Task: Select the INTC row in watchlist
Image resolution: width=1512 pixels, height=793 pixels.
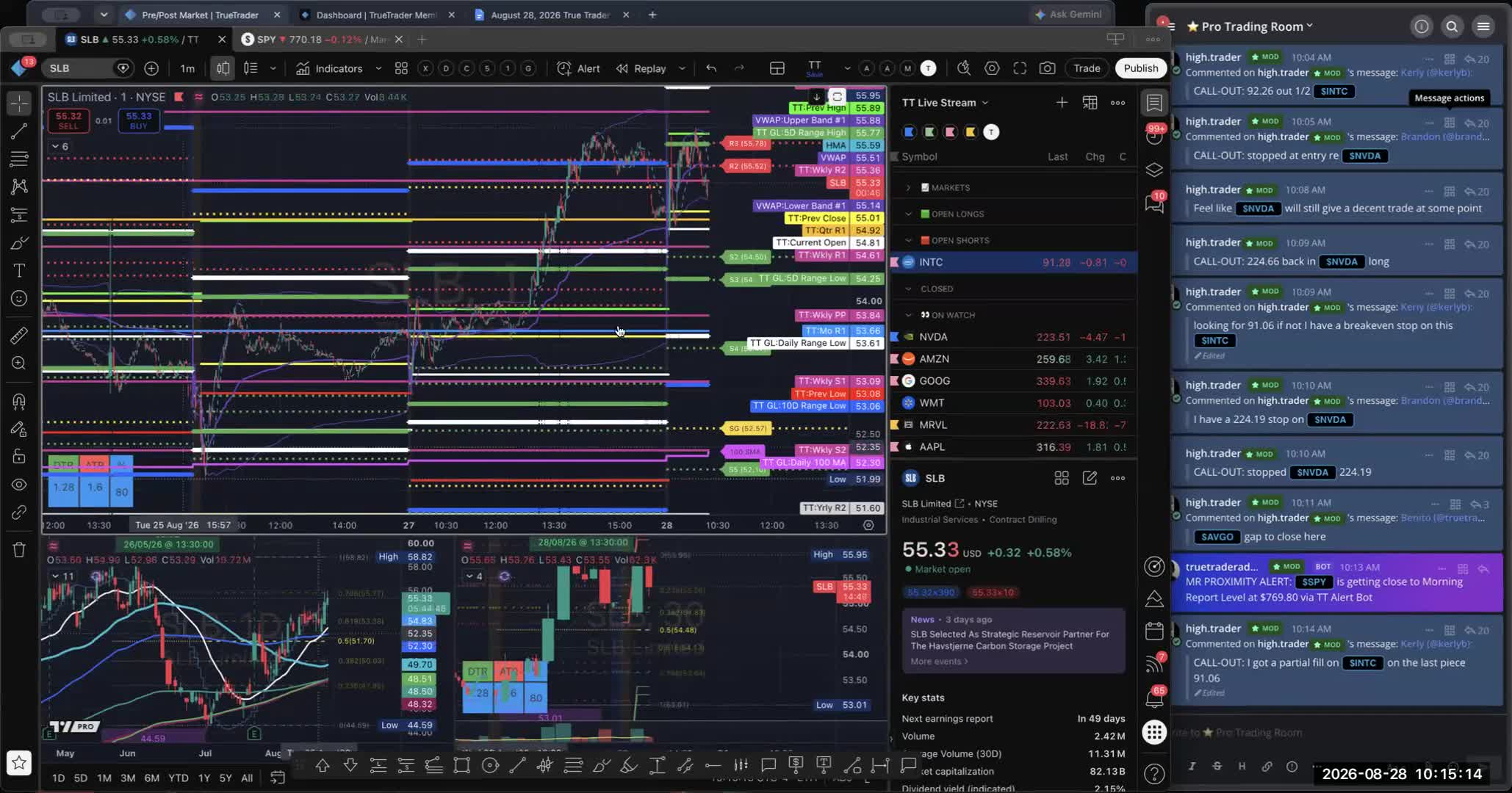Action: [1014, 262]
